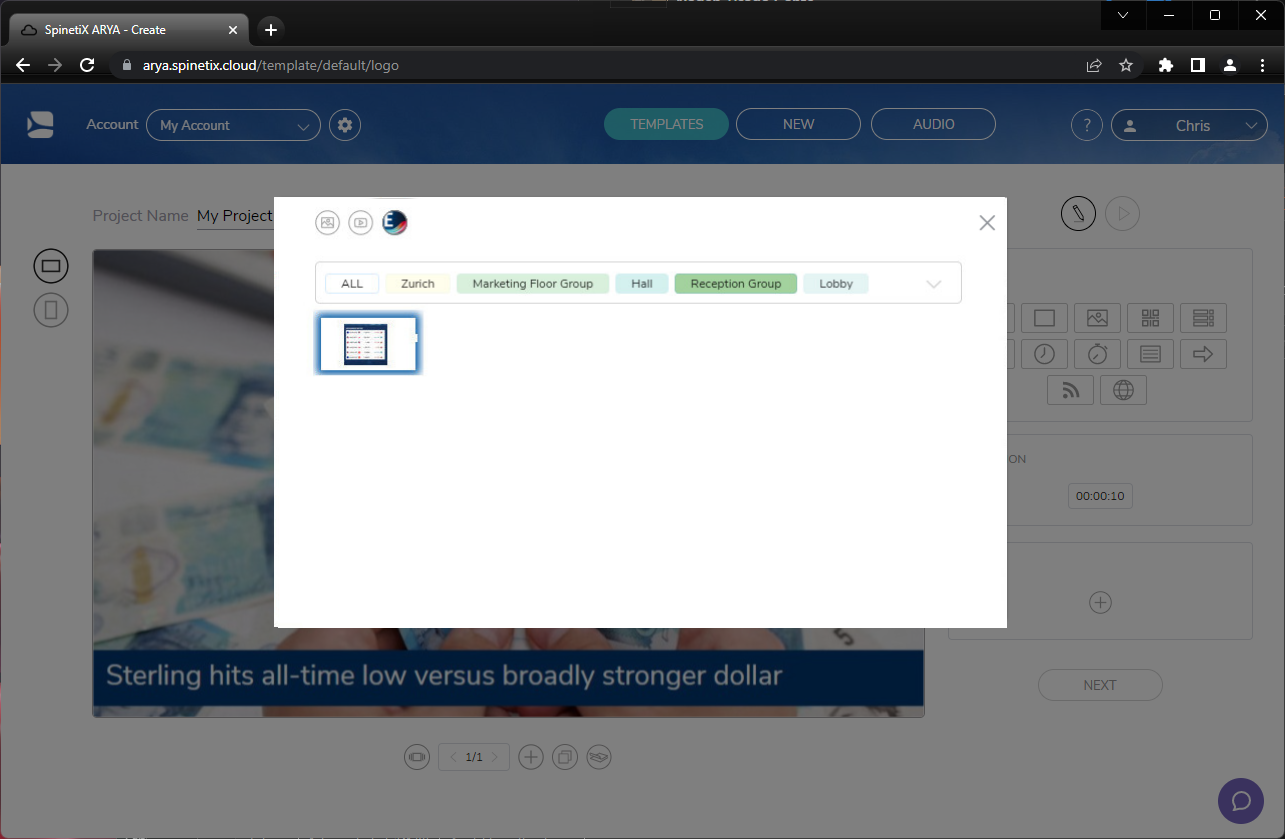Expand the tag filter bar chevron
Screen dimensions: 1285x839
point(934,283)
